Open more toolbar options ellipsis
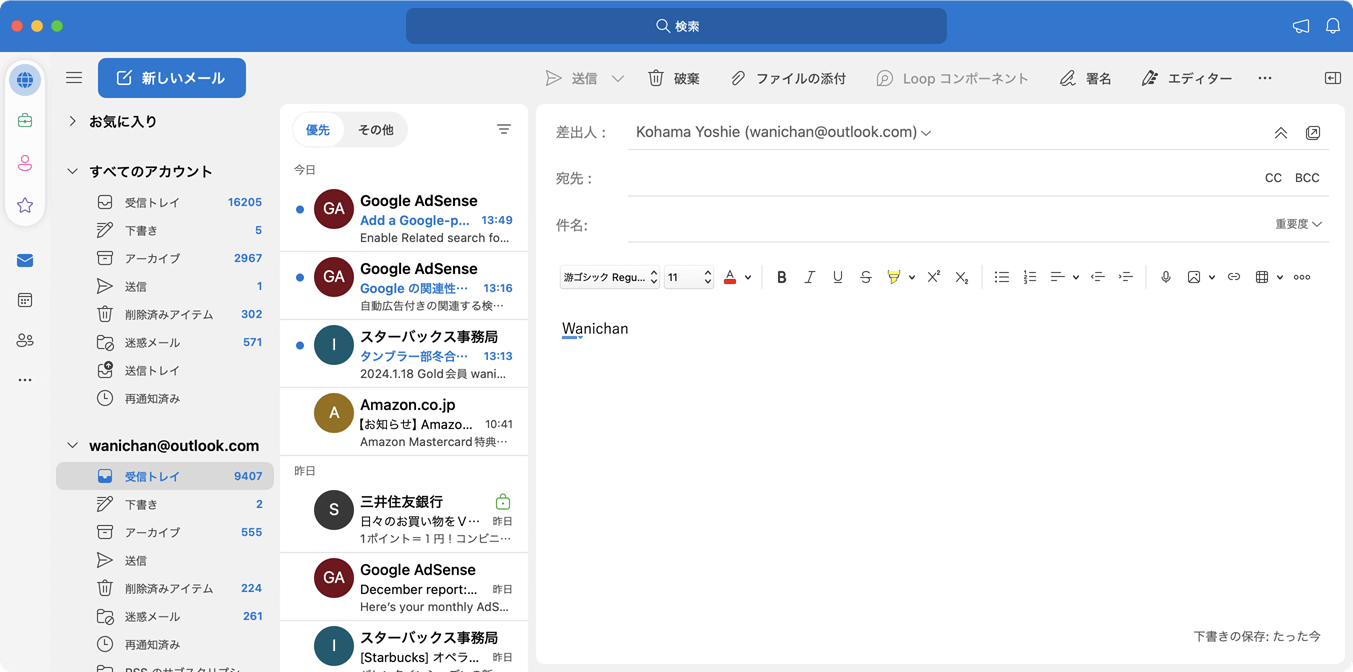 pos(1265,78)
